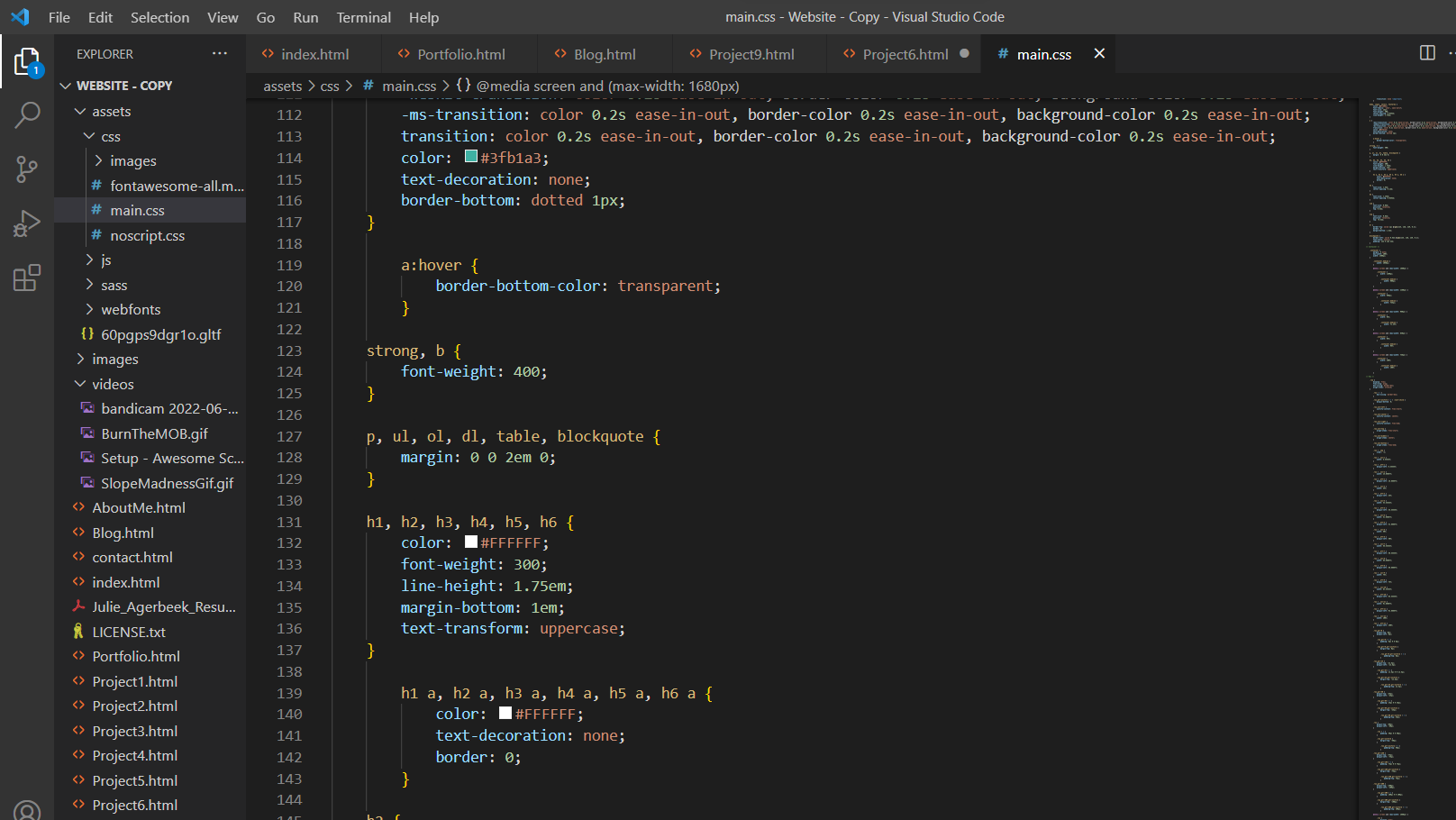Switch to the Blog.html tab
Viewport: 1456px width, 820px height.
[x=605, y=54]
